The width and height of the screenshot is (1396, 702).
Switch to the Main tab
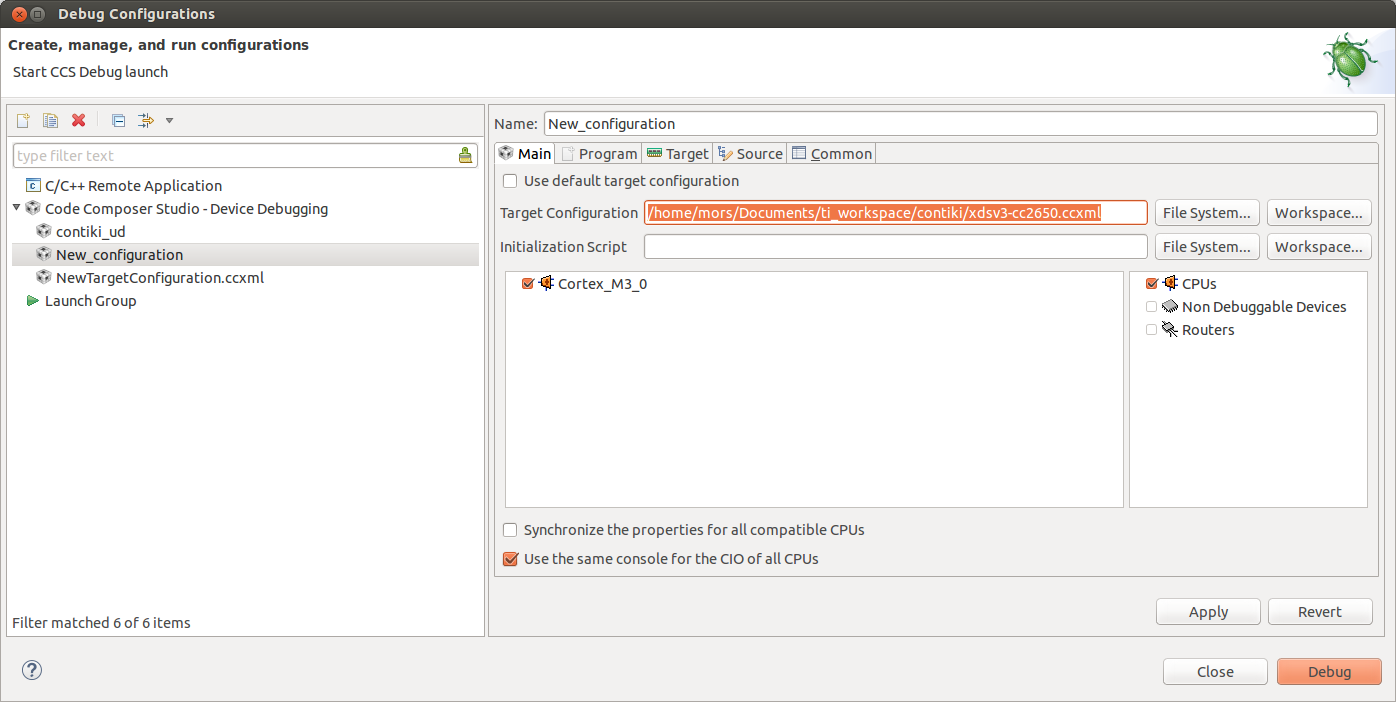[x=525, y=153]
